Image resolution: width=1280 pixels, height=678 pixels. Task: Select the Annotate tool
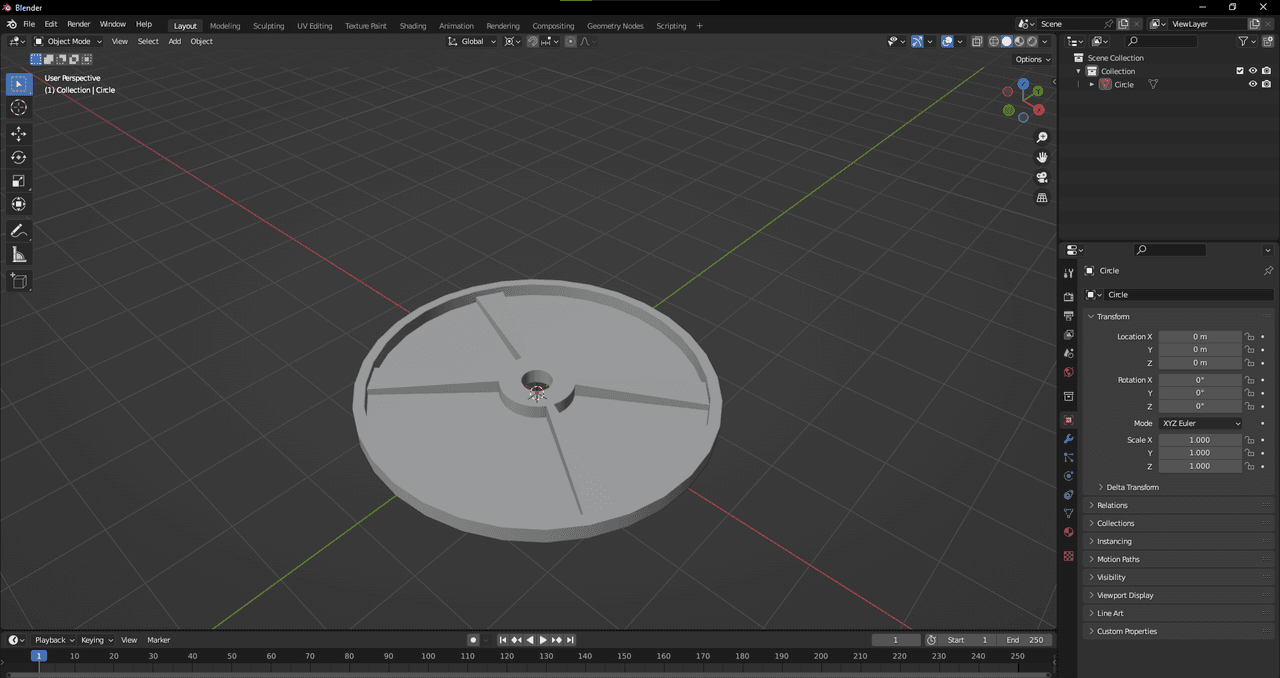pyautogui.click(x=19, y=231)
